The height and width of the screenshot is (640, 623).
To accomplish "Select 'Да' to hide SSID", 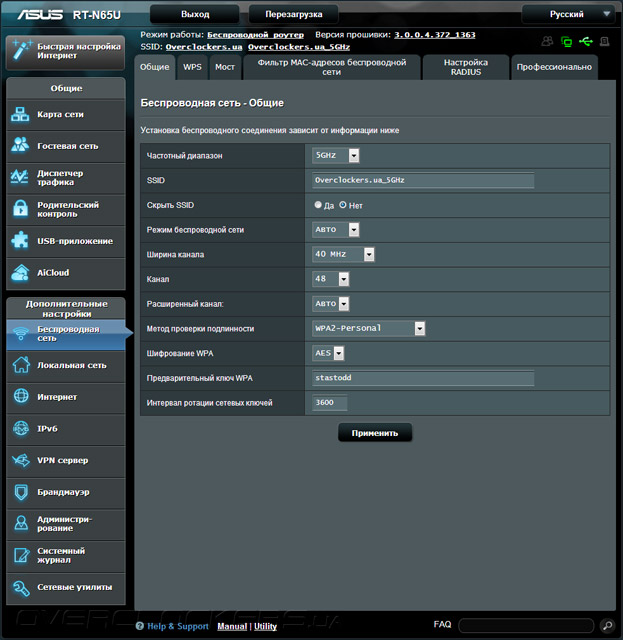I will [x=318, y=205].
